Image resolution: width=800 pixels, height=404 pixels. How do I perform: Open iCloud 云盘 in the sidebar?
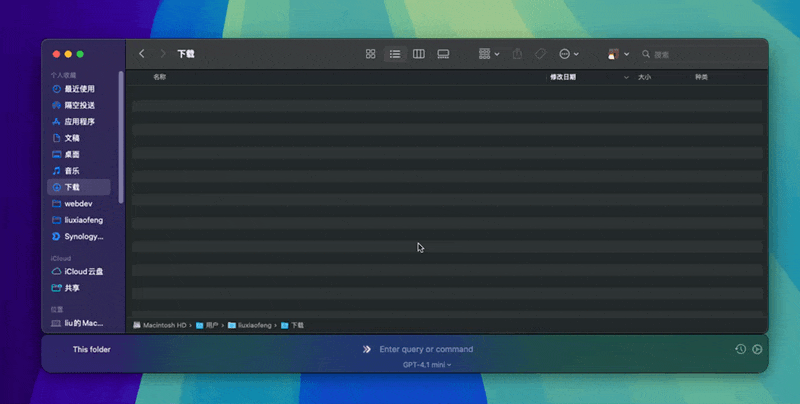tap(79, 271)
